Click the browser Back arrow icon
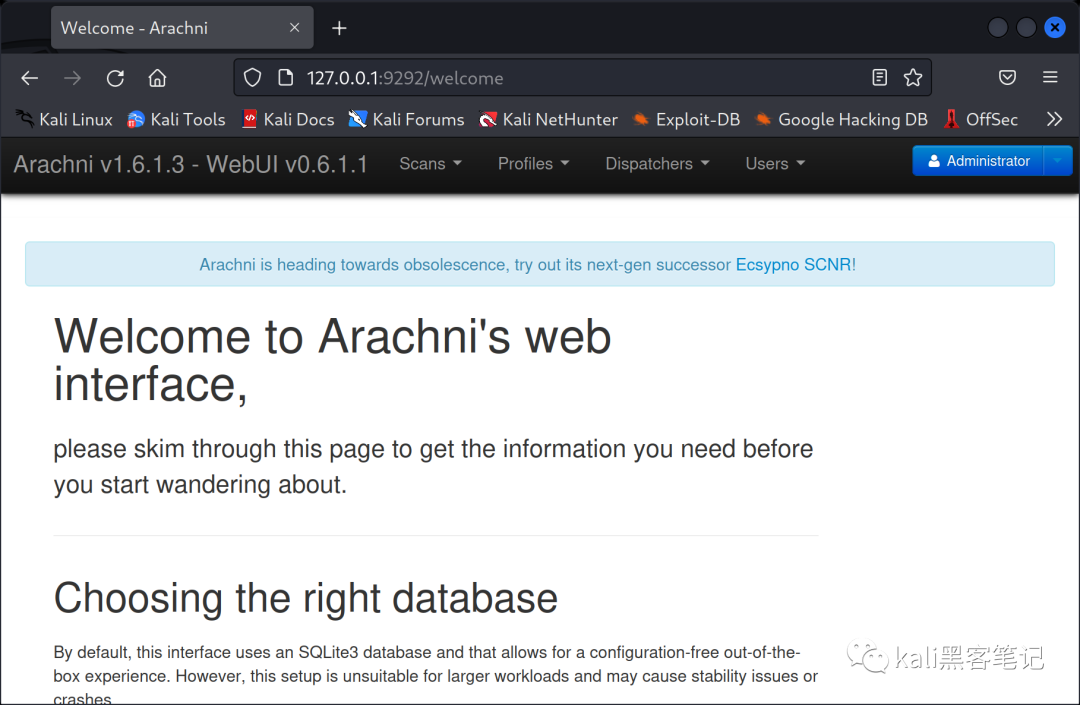The height and width of the screenshot is (705, 1080). tap(29, 78)
